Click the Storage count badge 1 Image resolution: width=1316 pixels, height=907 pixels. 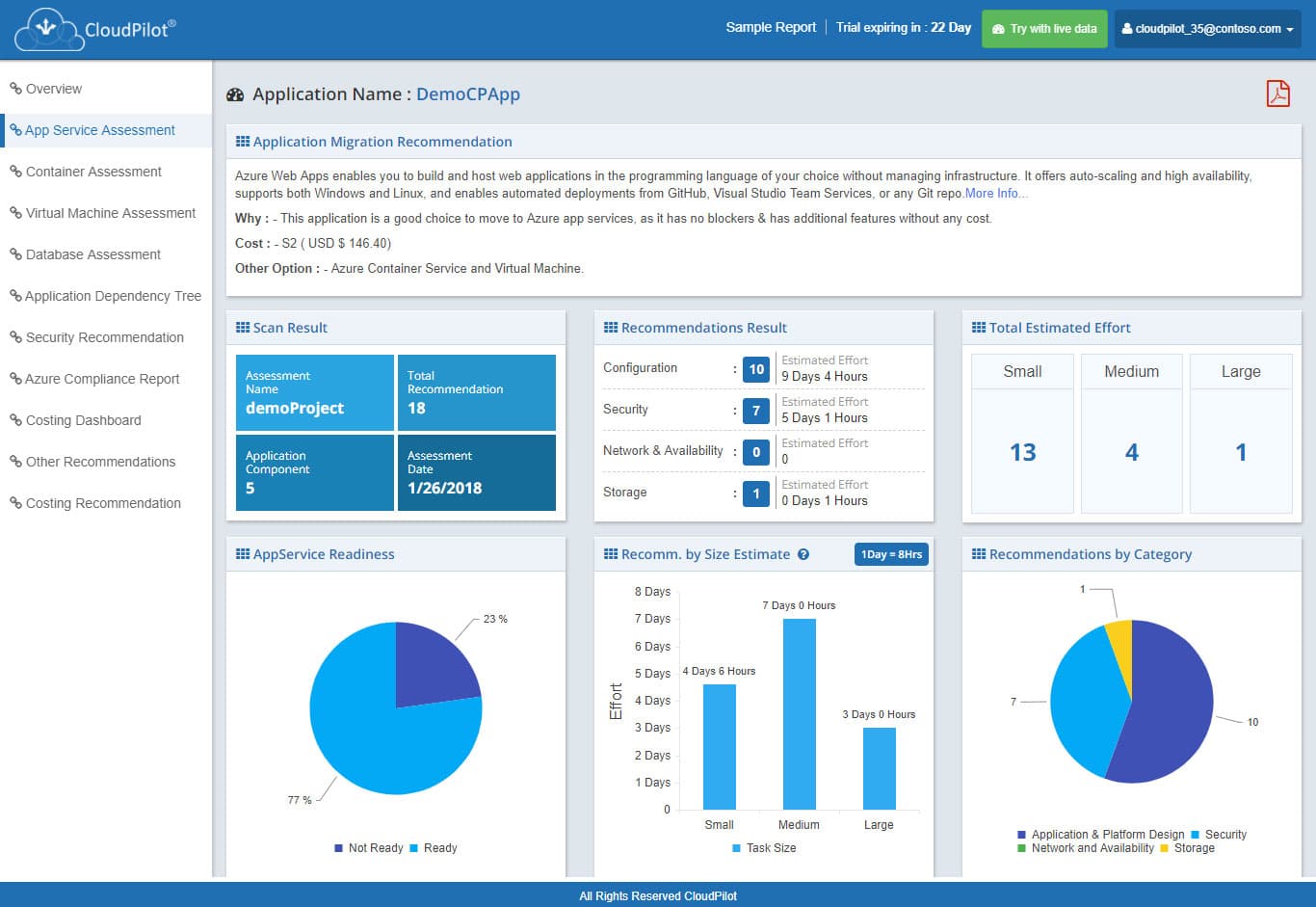[756, 494]
